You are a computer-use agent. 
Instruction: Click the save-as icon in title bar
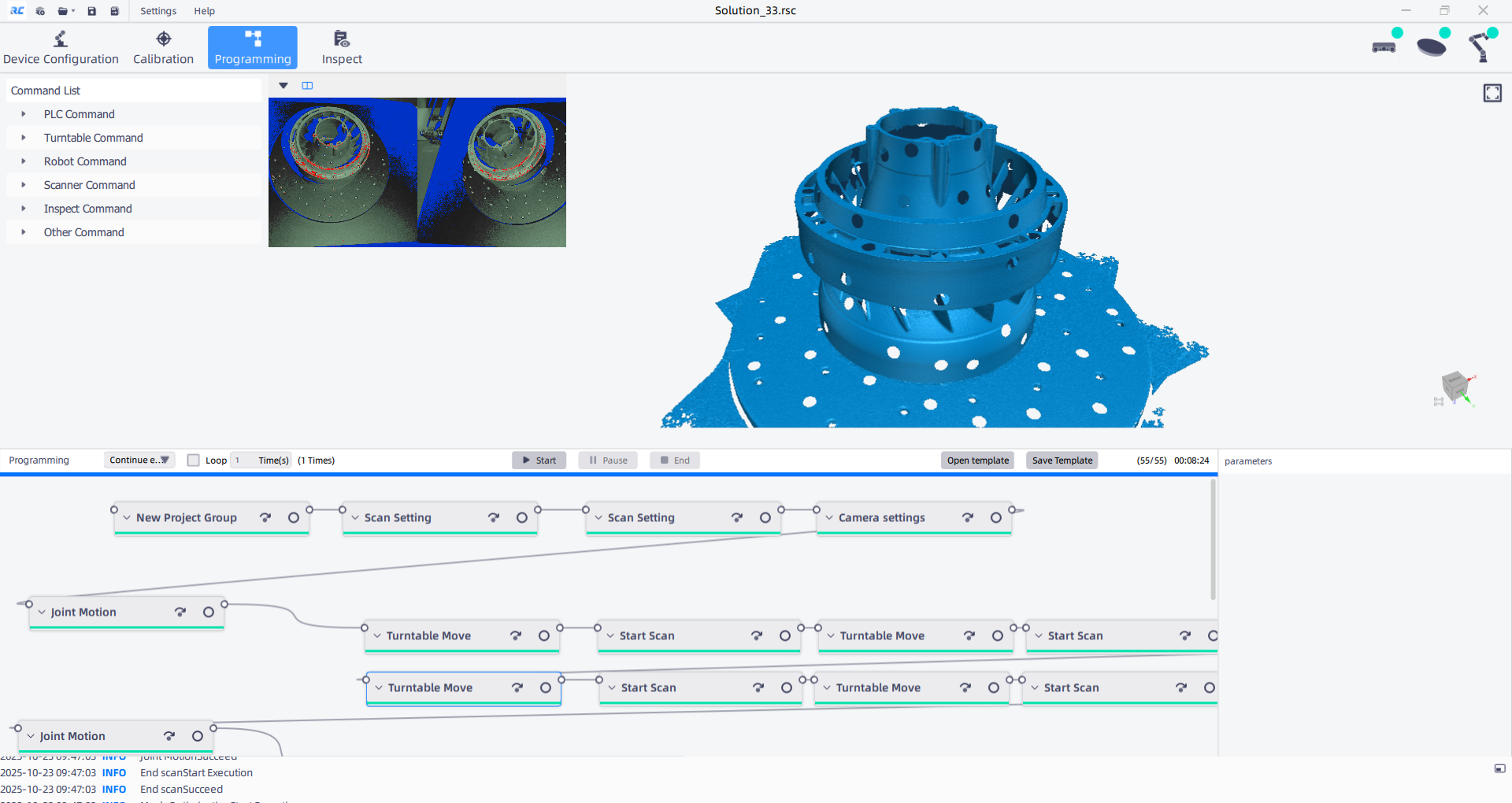coord(114,11)
